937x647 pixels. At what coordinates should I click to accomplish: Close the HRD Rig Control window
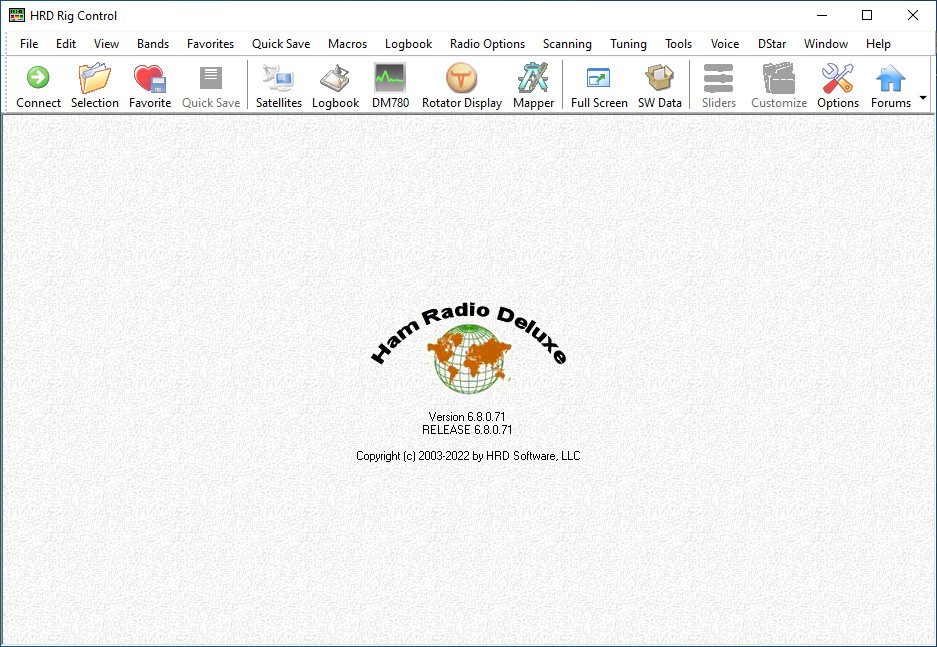(912, 16)
